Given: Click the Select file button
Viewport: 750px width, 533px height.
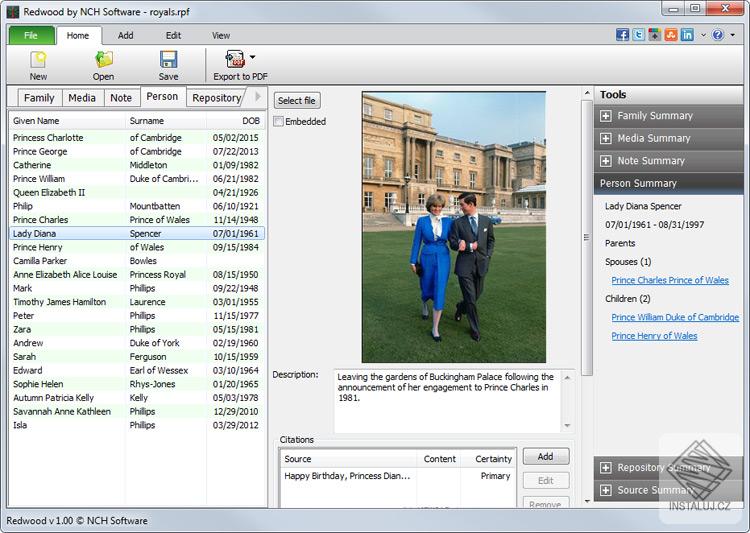Looking at the screenshot, I should point(297,101).
